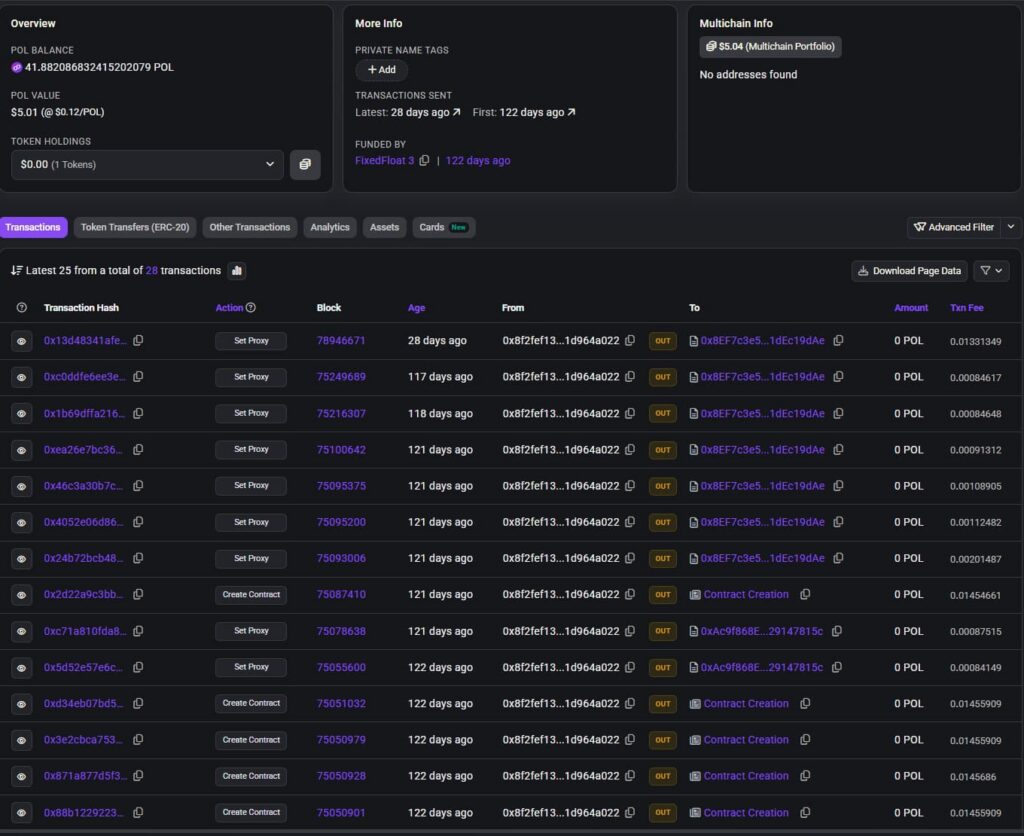Copy Contract Creation address in block 75050901 row

806,812
